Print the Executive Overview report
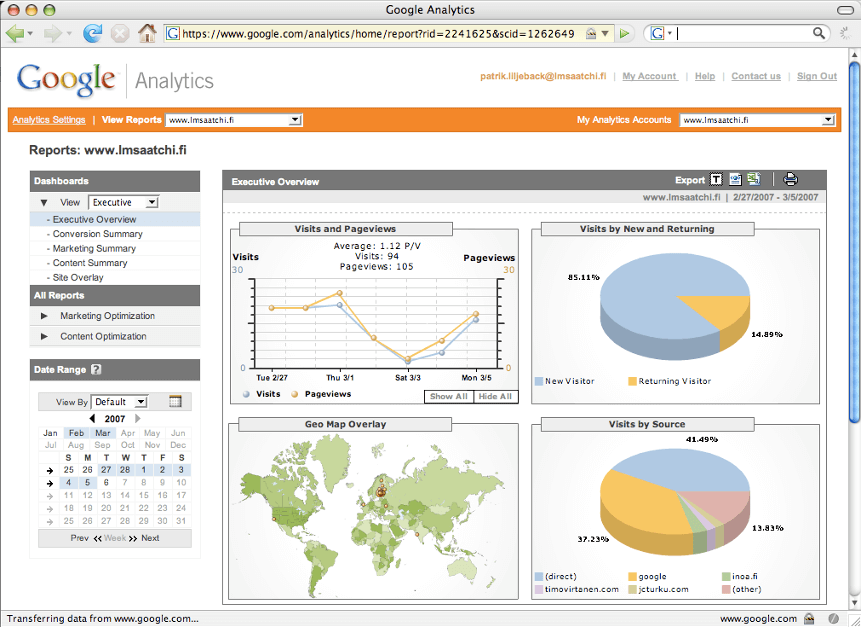The image size is (862, 628). click(x=791, y=179)
